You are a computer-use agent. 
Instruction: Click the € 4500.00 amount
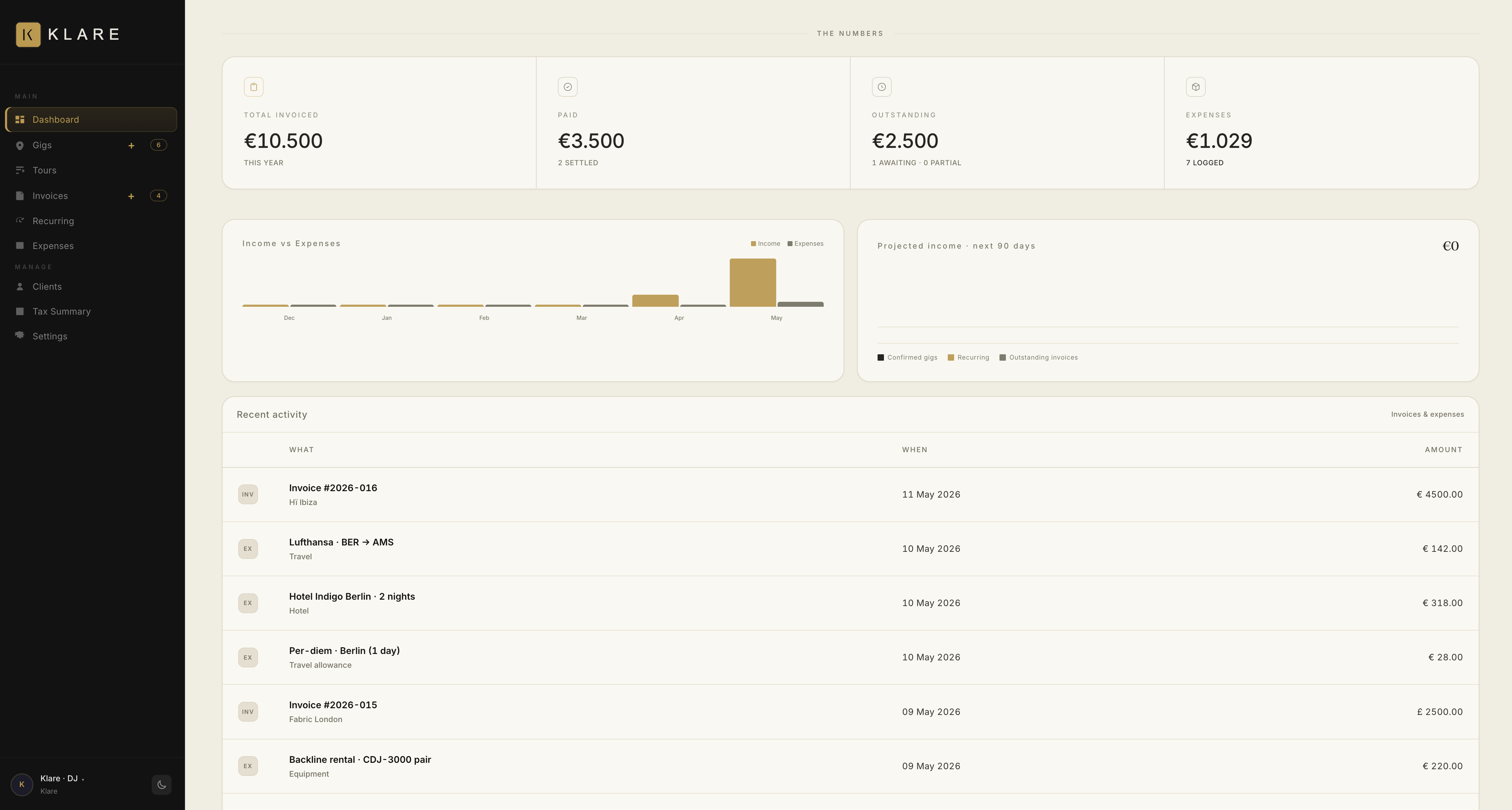pyautogui.click(x=1440, y=495)
